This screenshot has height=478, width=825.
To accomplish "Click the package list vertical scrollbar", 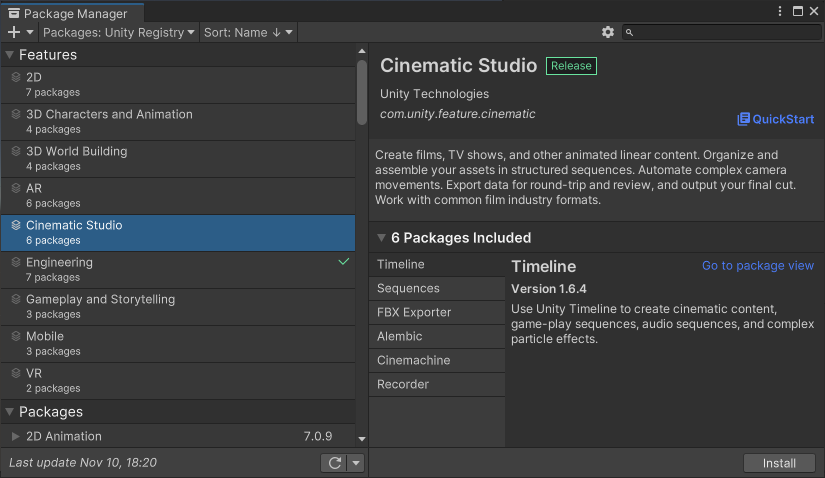I will pos(362,90).
